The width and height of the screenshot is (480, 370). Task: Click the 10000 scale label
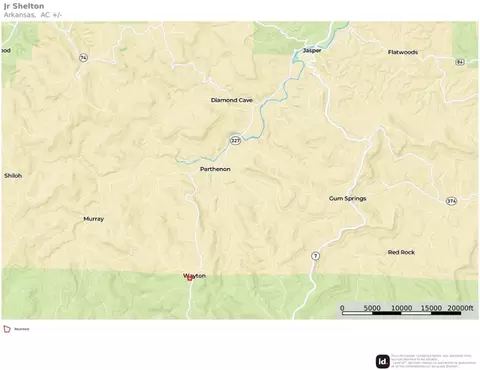[x=401, y=308]
